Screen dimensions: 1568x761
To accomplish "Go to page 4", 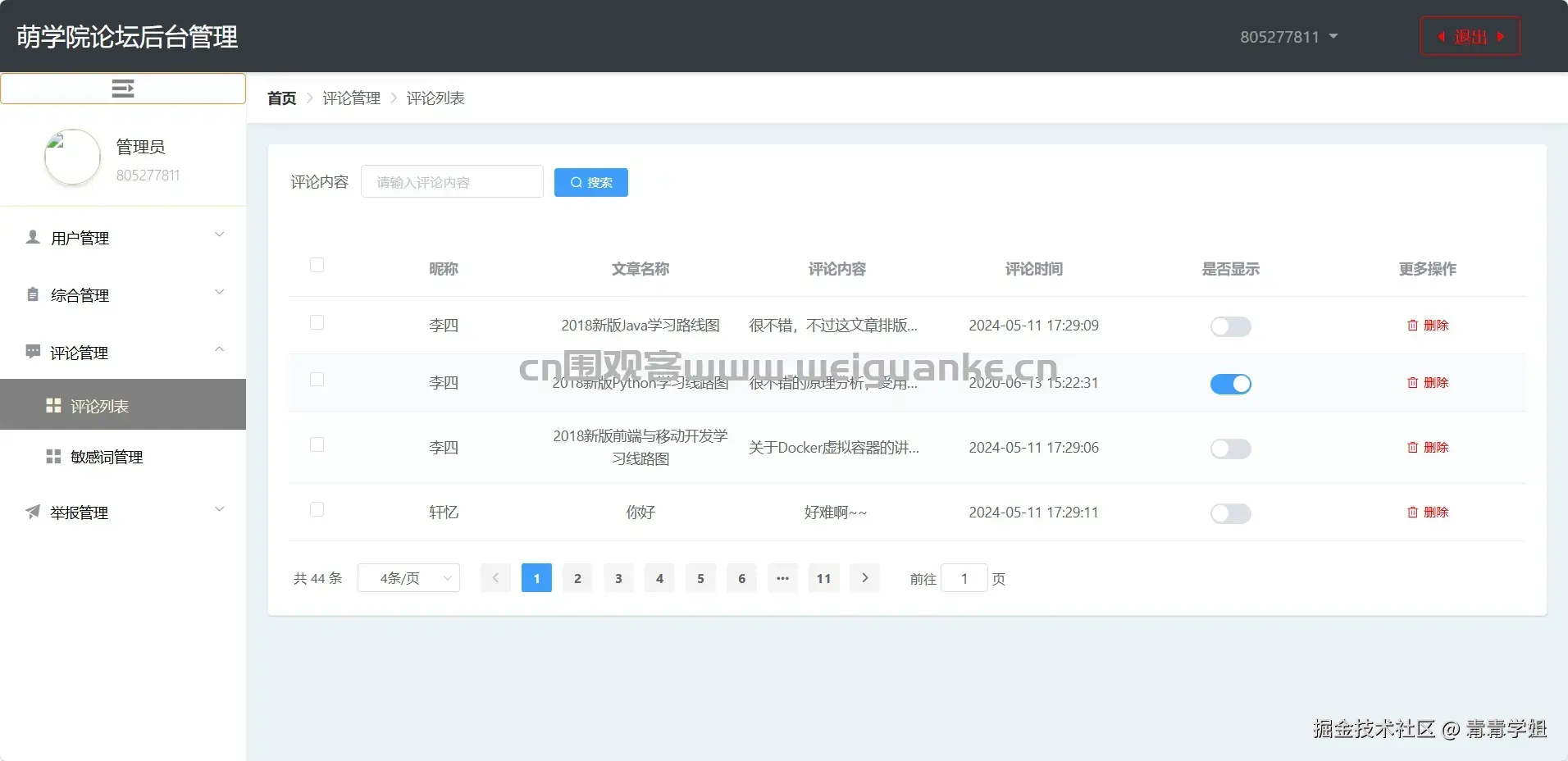I will (659, 578).
